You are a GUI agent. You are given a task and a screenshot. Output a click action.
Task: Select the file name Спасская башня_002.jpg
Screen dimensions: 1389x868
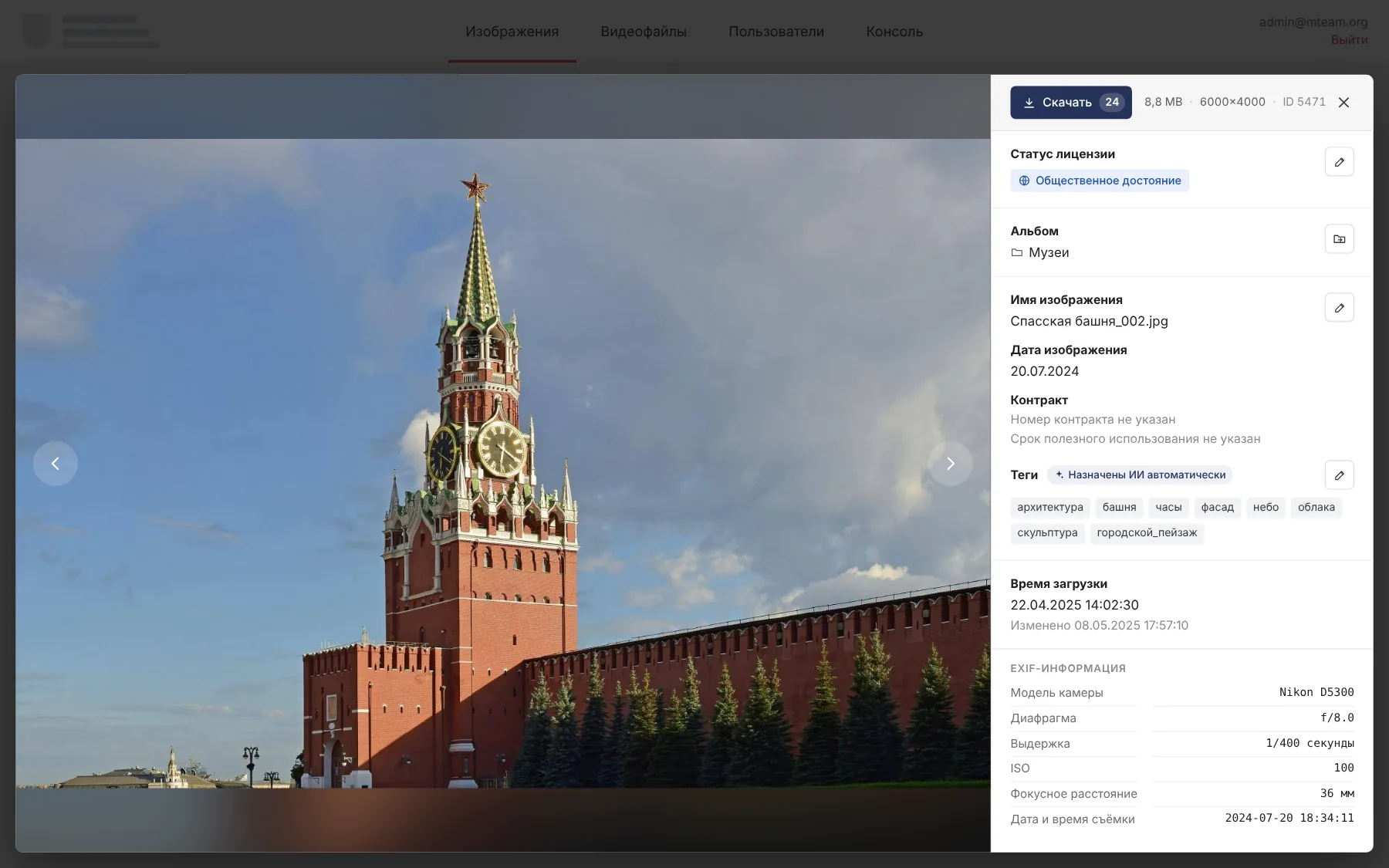1089,322
